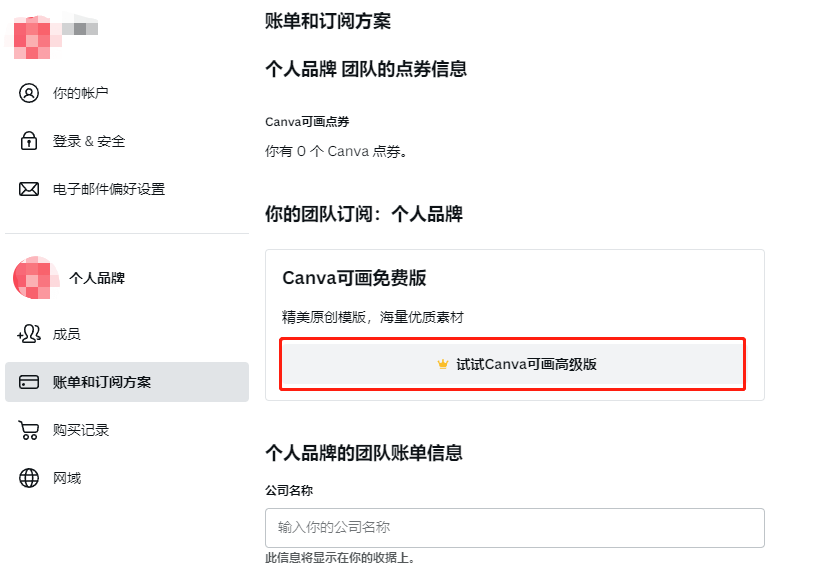The width and height of the screenshot is (825, 578).
Task: Click the lock icon for 登录 & 安全
Action: point(29,141)
